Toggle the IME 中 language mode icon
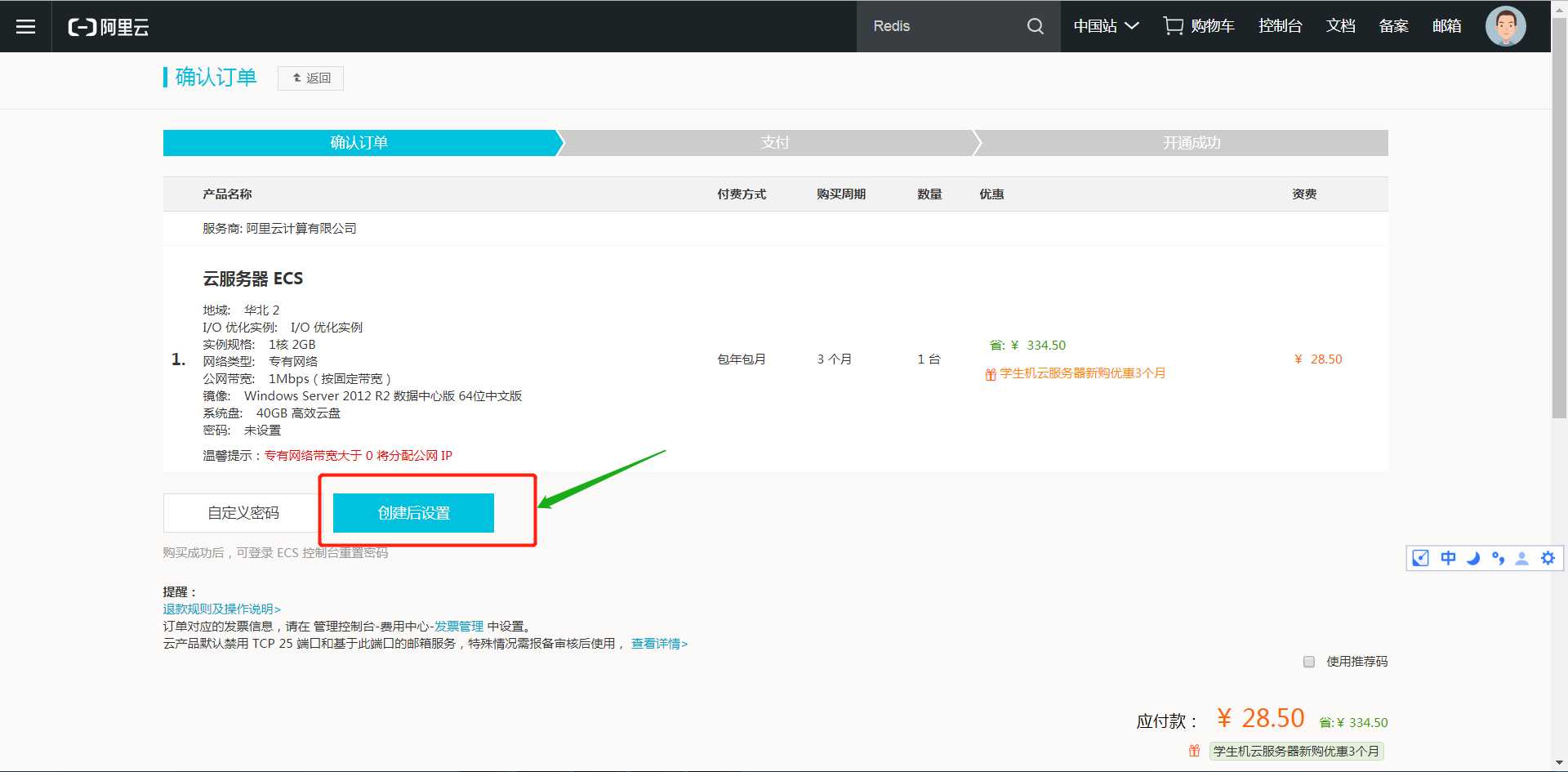1568x772 pixels. tap(1448, 558)
